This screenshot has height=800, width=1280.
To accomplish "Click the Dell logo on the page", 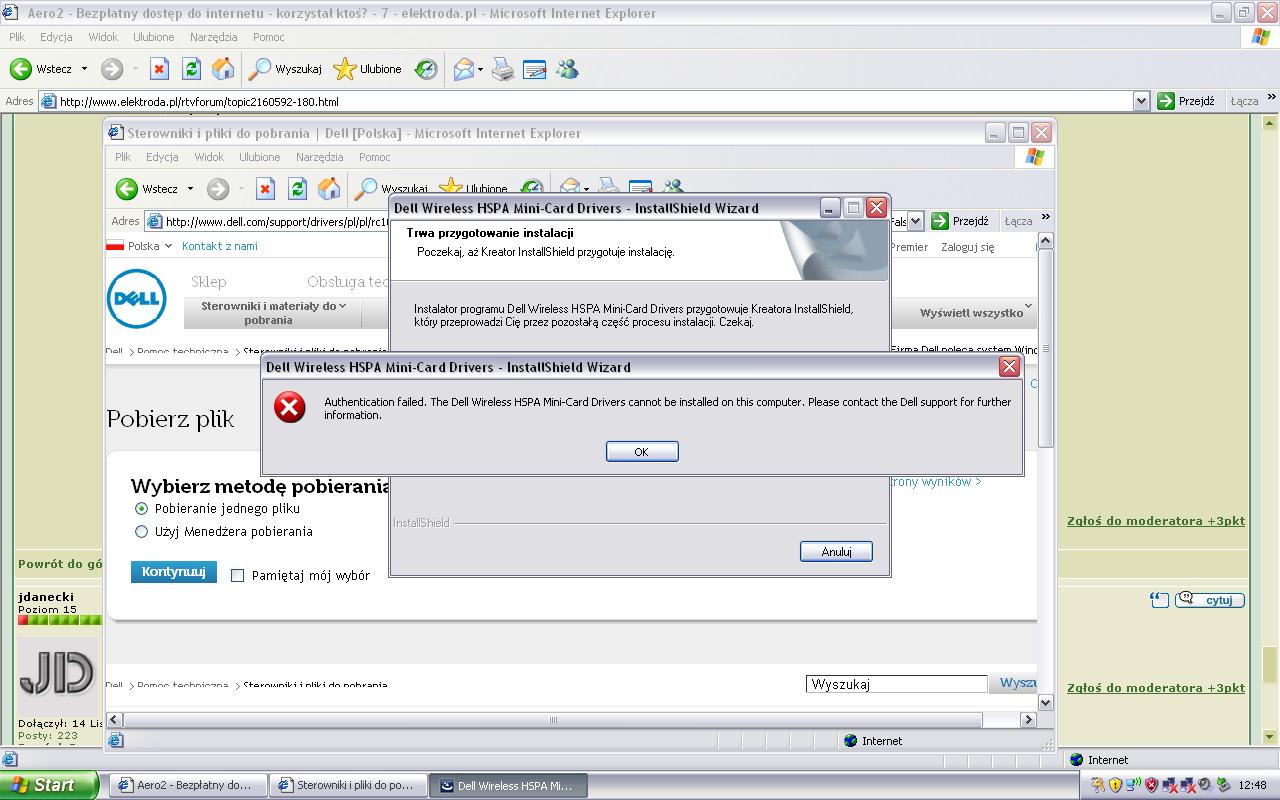I will point(137,299).
